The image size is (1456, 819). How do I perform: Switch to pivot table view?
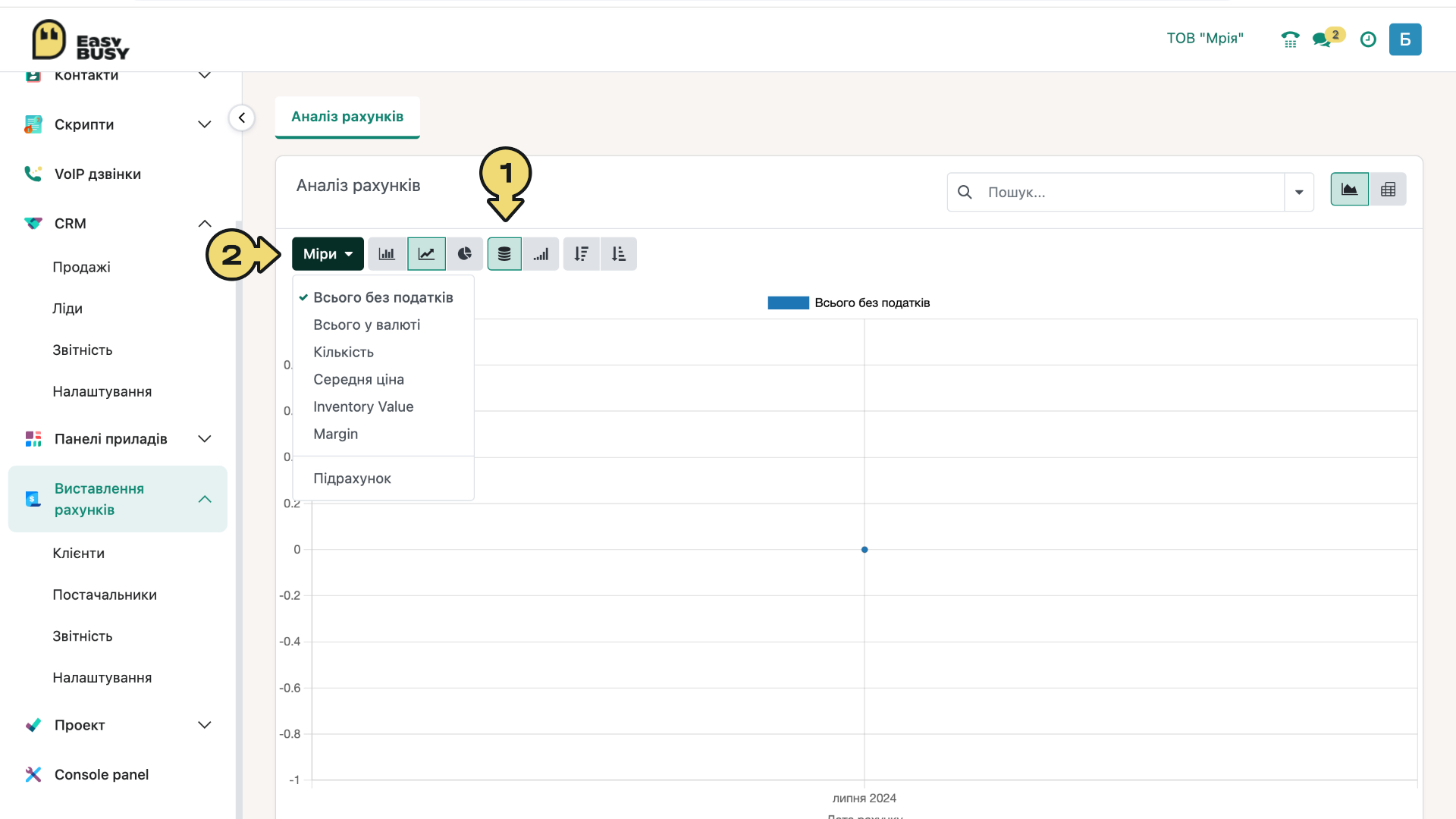click(x=1388, y=190)
